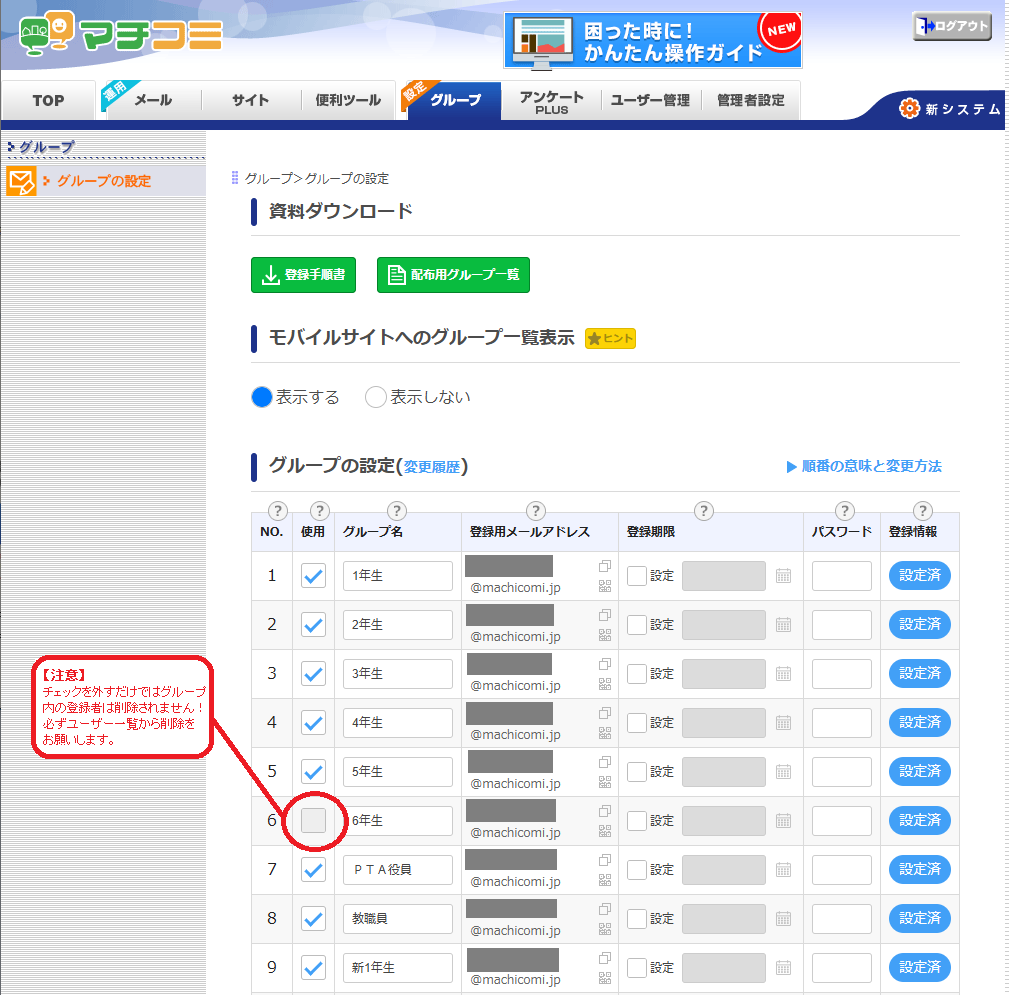Click the help icon above グループ名 column
Image resolution: width=1009 pixels, height=995 pixels.
coord(396,511)
